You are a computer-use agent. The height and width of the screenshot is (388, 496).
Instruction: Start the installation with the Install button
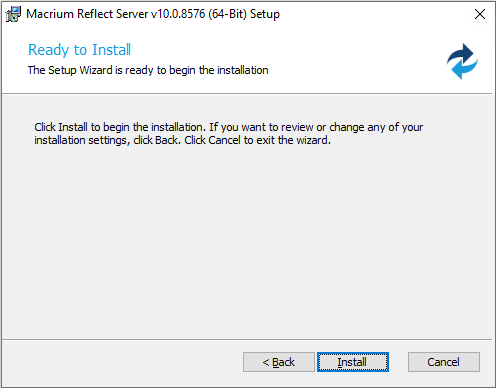coord(353,362)
